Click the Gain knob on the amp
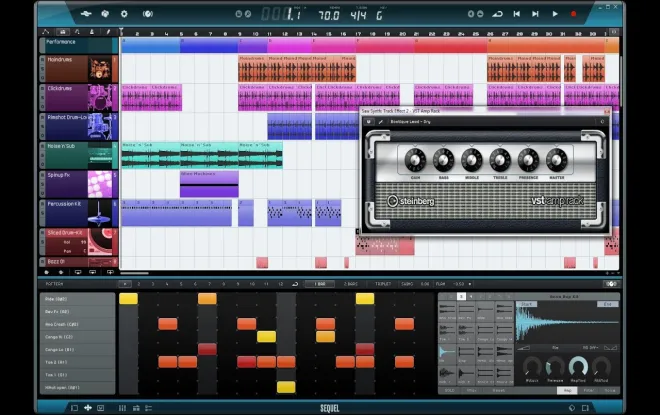Image resolution: width=660 pixels, height=415 pixels. pos(415,160)
